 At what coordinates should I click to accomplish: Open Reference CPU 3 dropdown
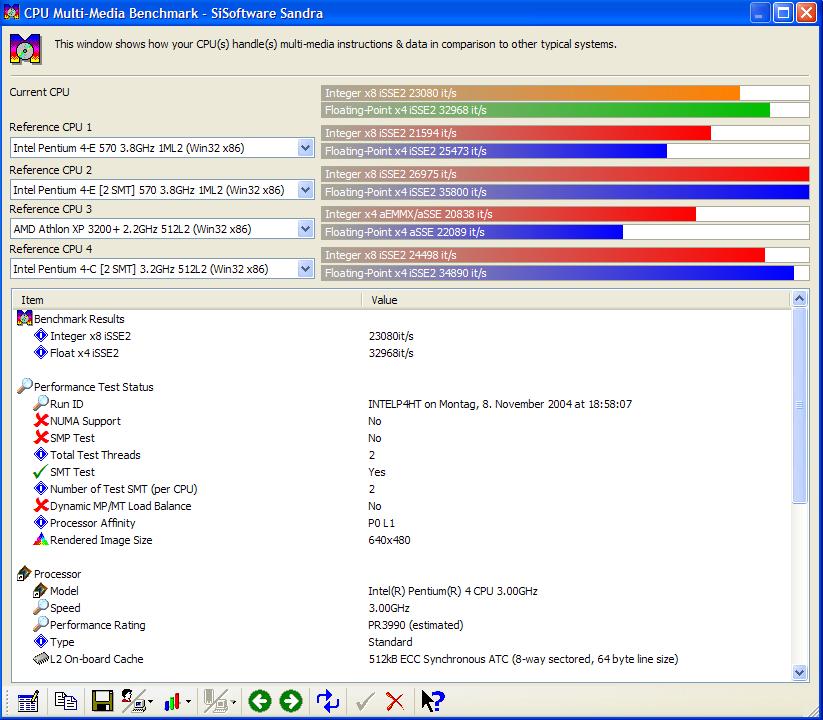[305, 229]
